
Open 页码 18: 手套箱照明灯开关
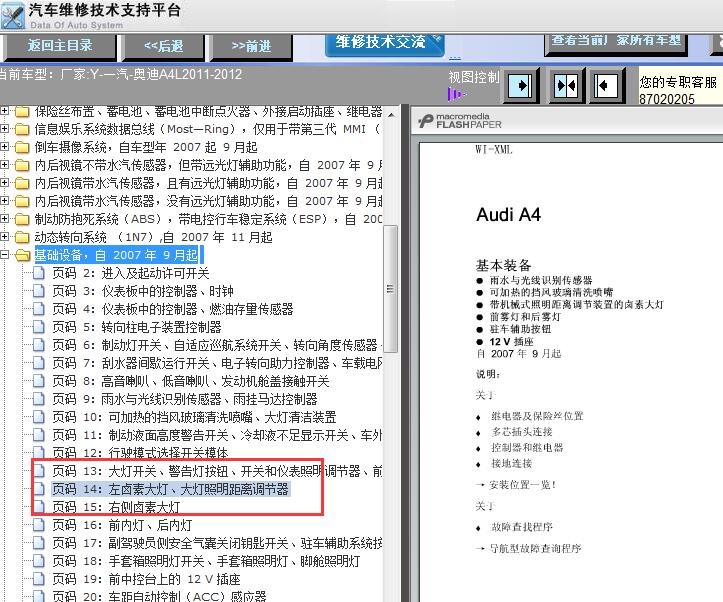[206, 561]
